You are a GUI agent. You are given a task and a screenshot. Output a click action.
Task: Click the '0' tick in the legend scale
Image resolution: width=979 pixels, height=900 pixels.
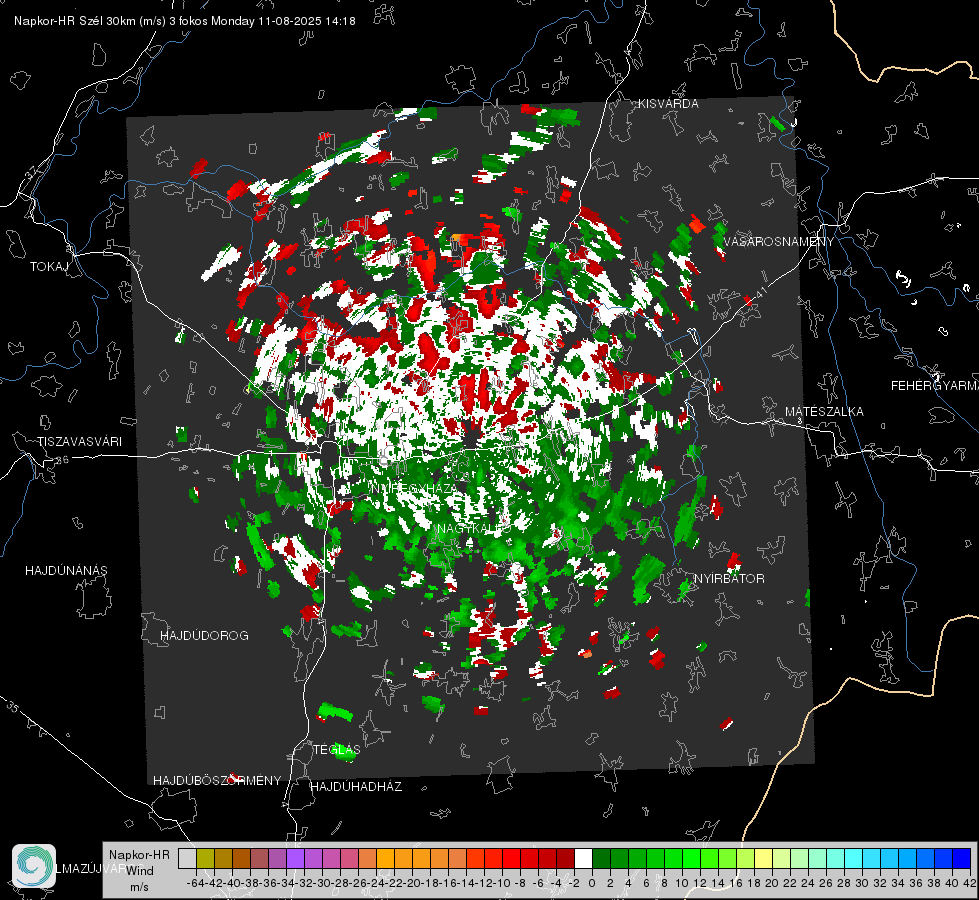pos(591,883)
